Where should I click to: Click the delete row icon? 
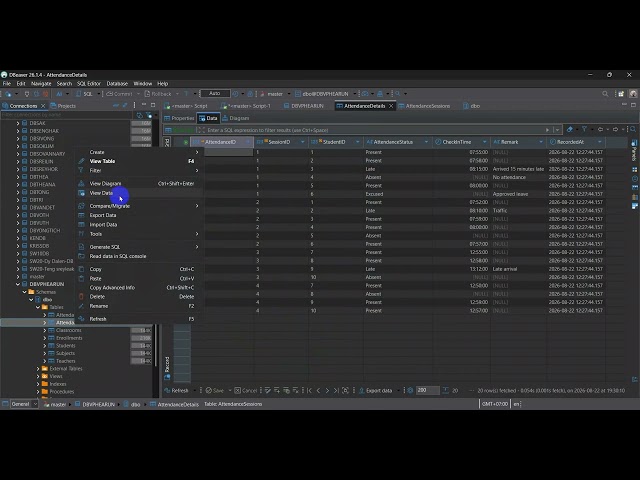point(296,391)
